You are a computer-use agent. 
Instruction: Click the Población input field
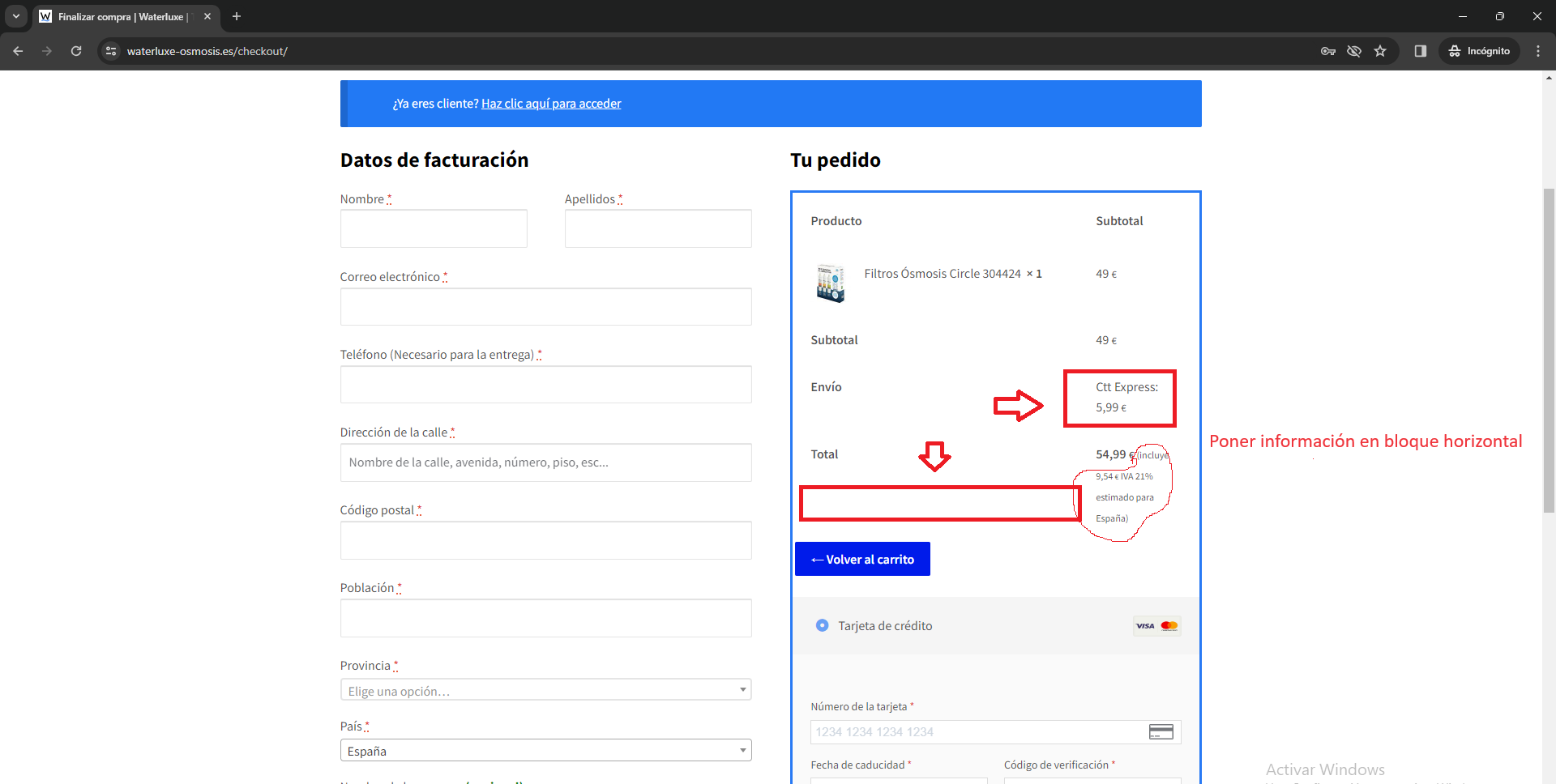pyautogui.click(x=546, y=617)
